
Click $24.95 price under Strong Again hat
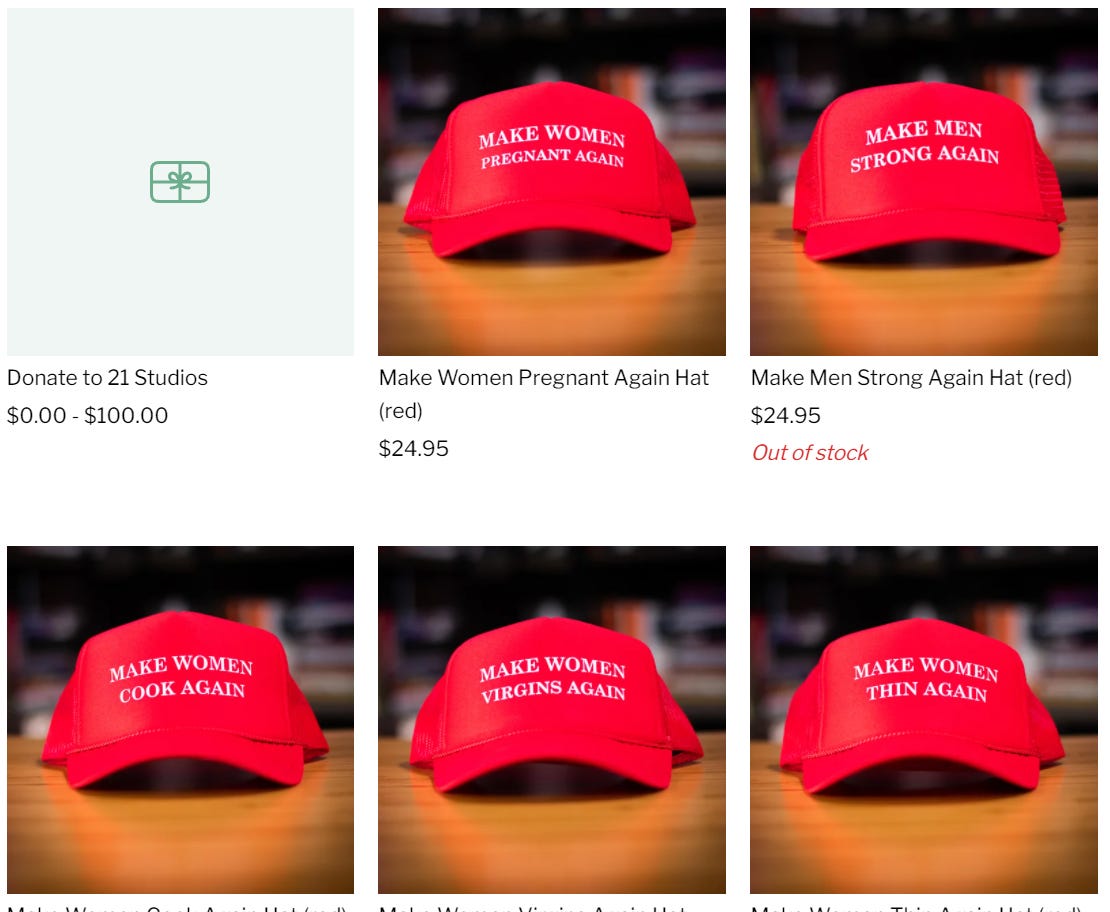click(x=786, y=415)
